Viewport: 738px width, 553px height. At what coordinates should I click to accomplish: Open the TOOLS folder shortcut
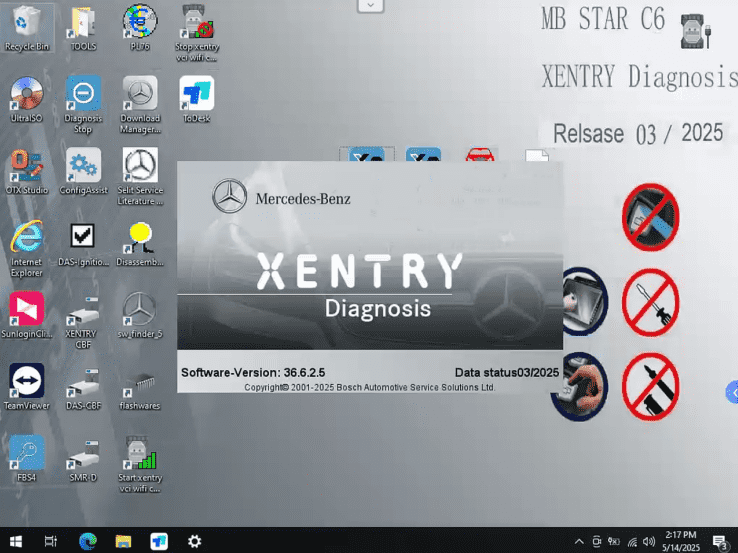(83, 27)
